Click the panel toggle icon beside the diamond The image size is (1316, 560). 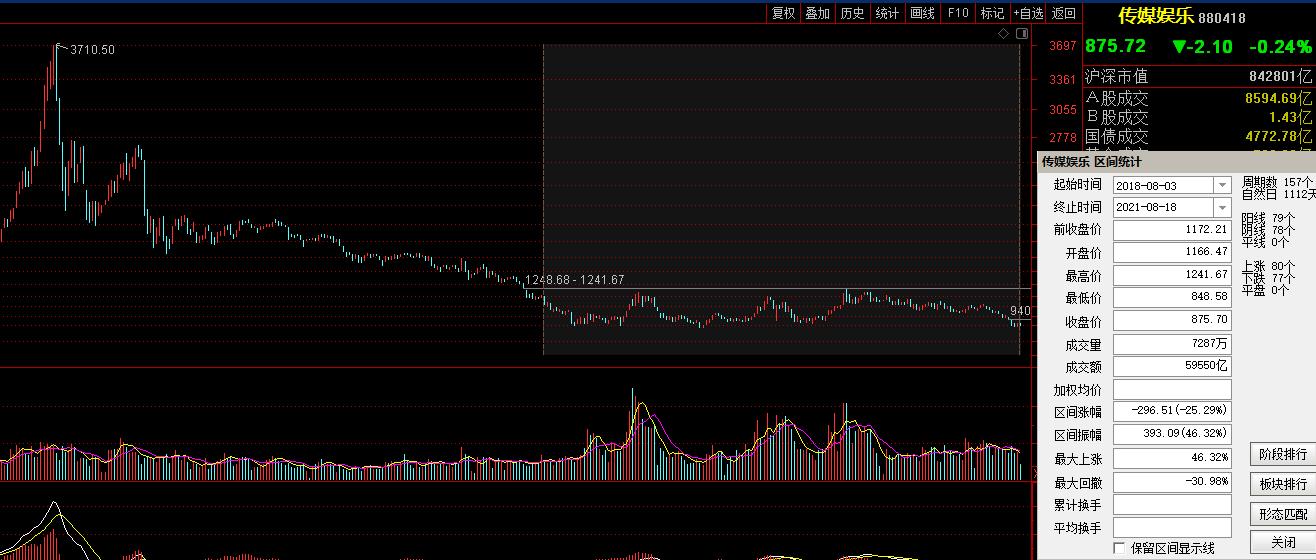(1022, 34)
